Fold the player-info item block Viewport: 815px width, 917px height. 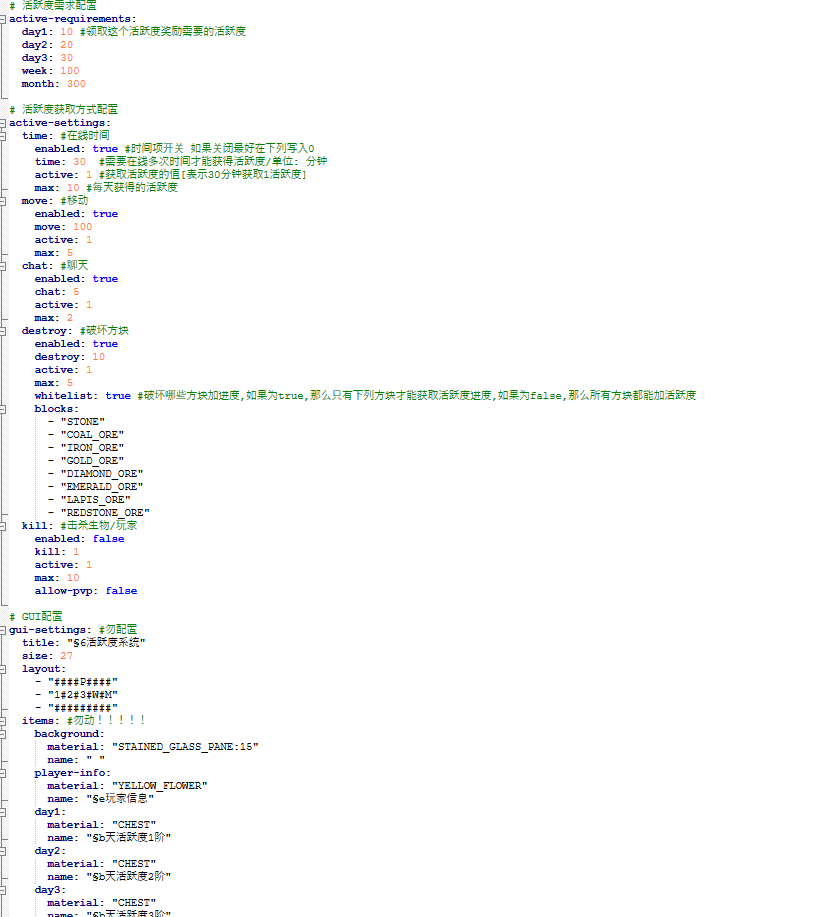point(4,773)
